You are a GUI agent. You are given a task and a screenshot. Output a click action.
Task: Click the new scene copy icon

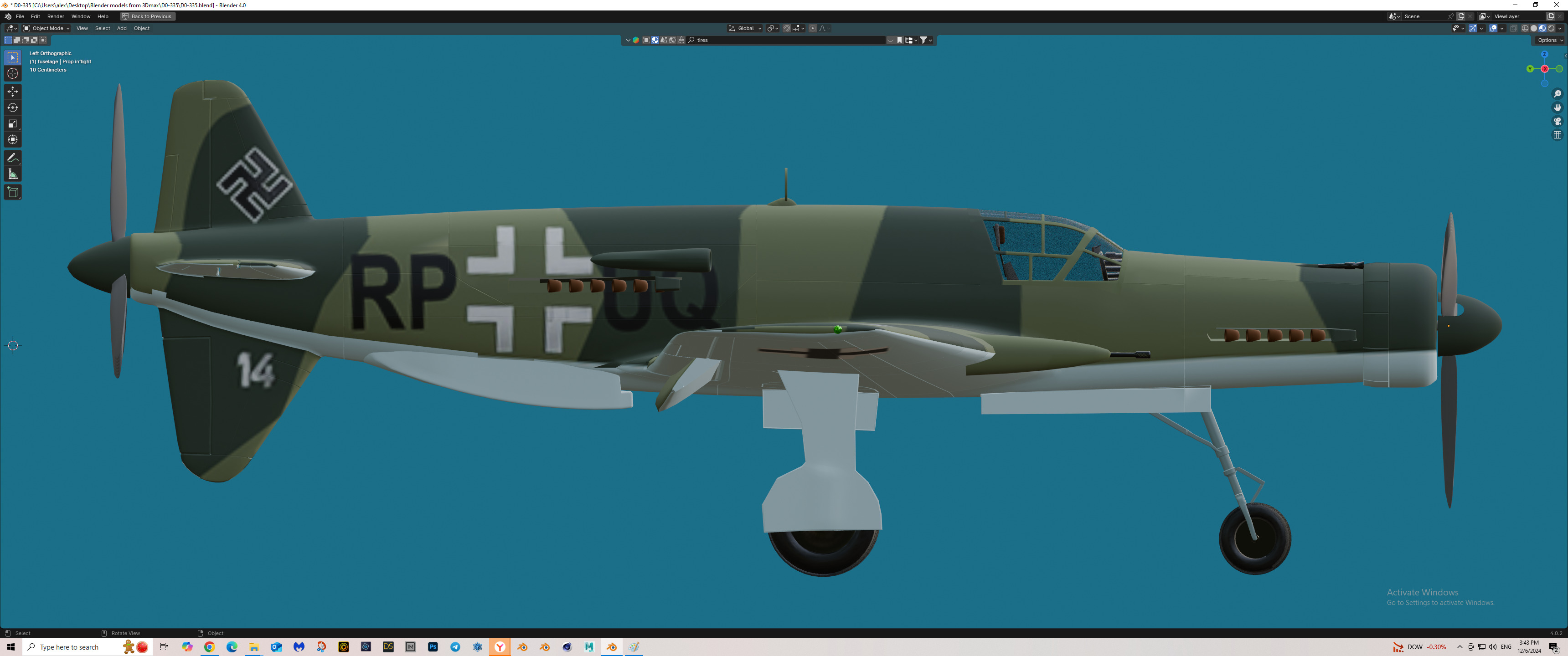[x=1461, y=16]
